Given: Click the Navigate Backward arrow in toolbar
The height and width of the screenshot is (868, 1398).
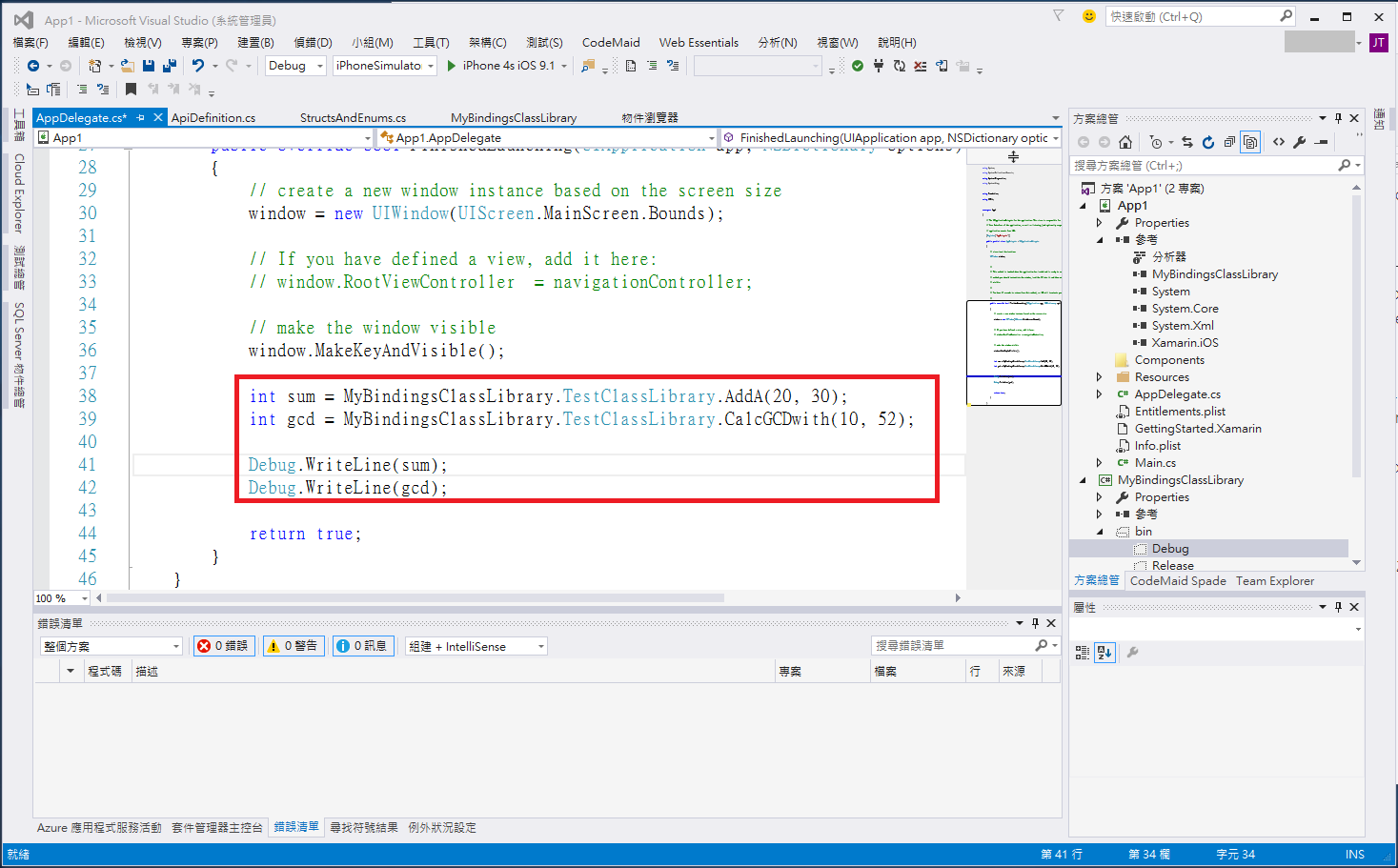Looking at the screenshot, I should [33, 66].
